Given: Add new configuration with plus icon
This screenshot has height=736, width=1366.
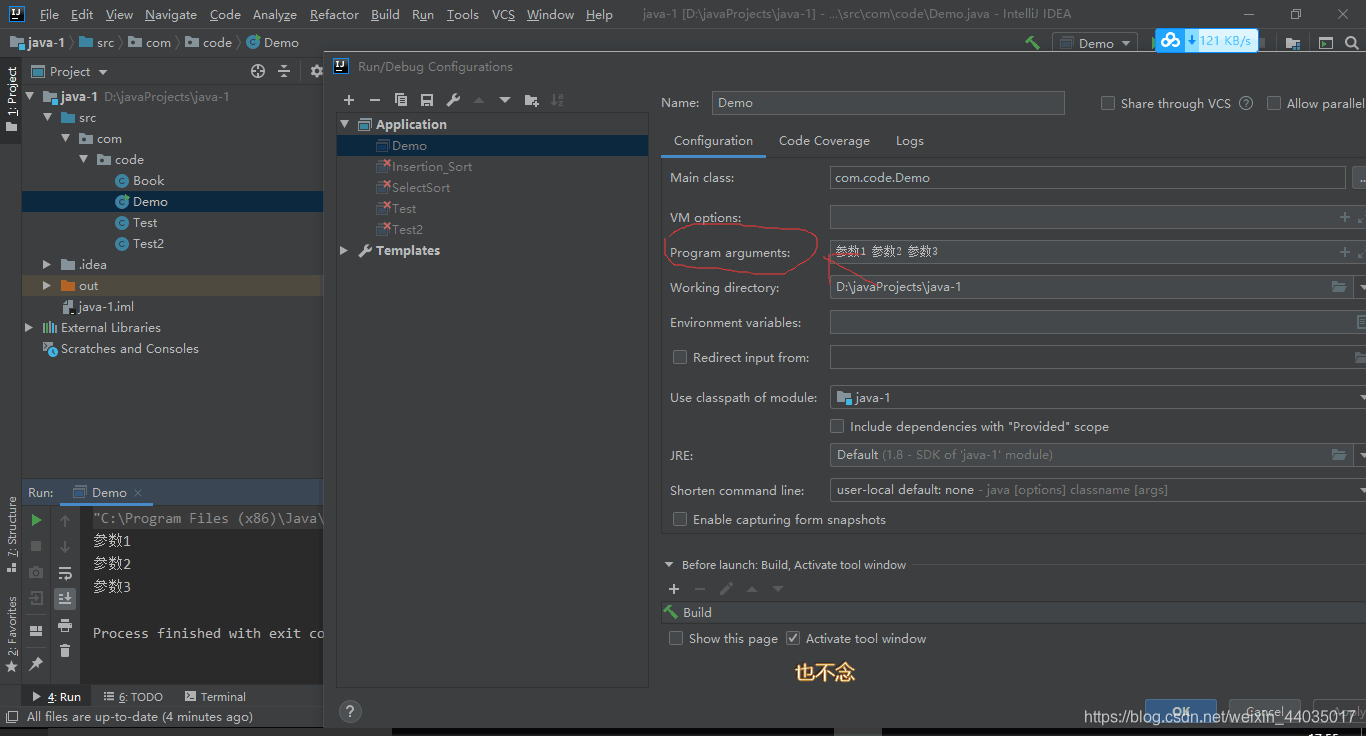Looking at the screenshot, I should coord(349,100).
